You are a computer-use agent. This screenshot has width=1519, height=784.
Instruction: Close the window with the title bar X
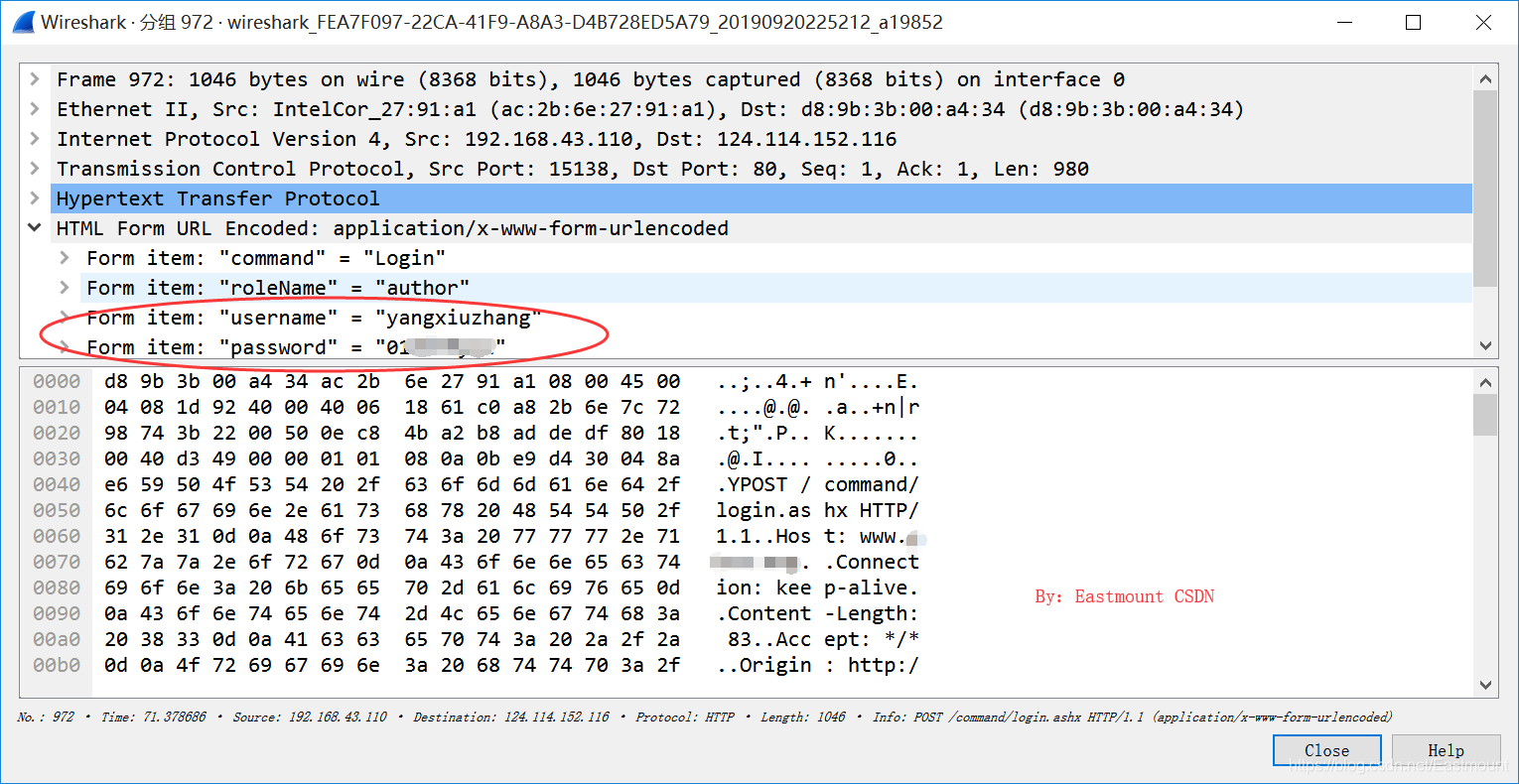(1483, 22)
